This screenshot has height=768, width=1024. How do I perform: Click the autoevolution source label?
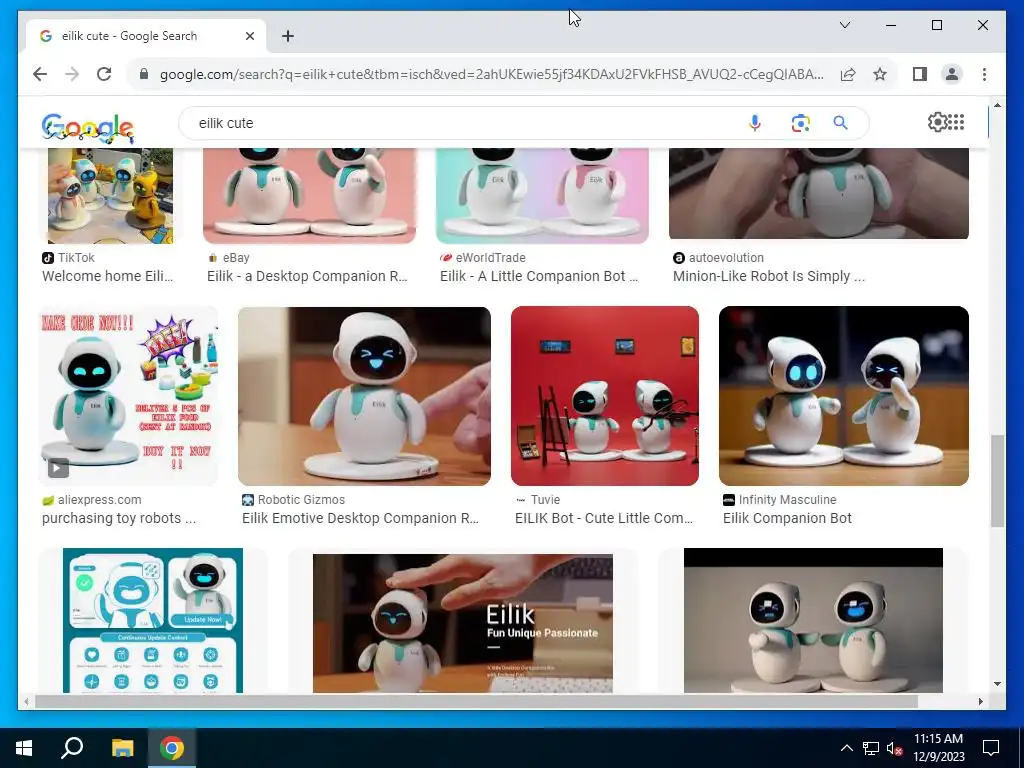click(x=726, y=258)
